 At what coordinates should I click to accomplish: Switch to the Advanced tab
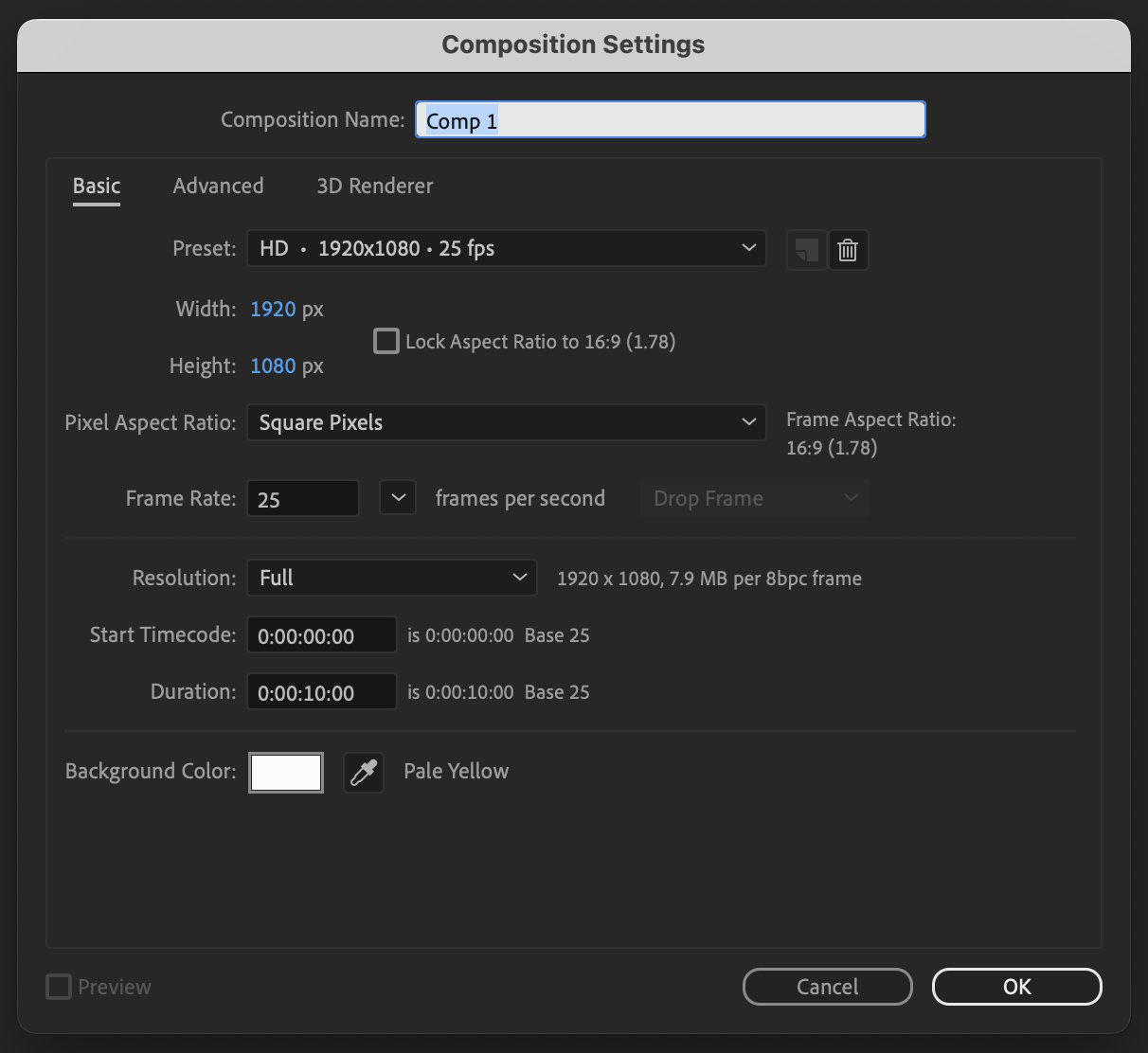(x=218, y=186)
